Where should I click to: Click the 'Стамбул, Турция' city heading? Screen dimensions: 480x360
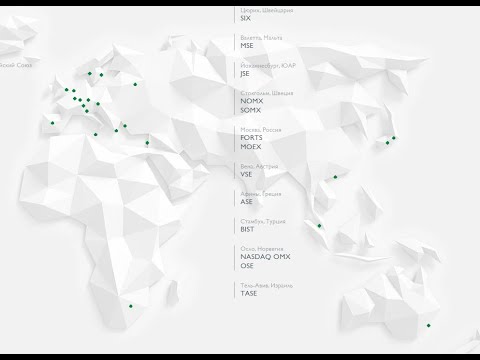tap(263, 221)
